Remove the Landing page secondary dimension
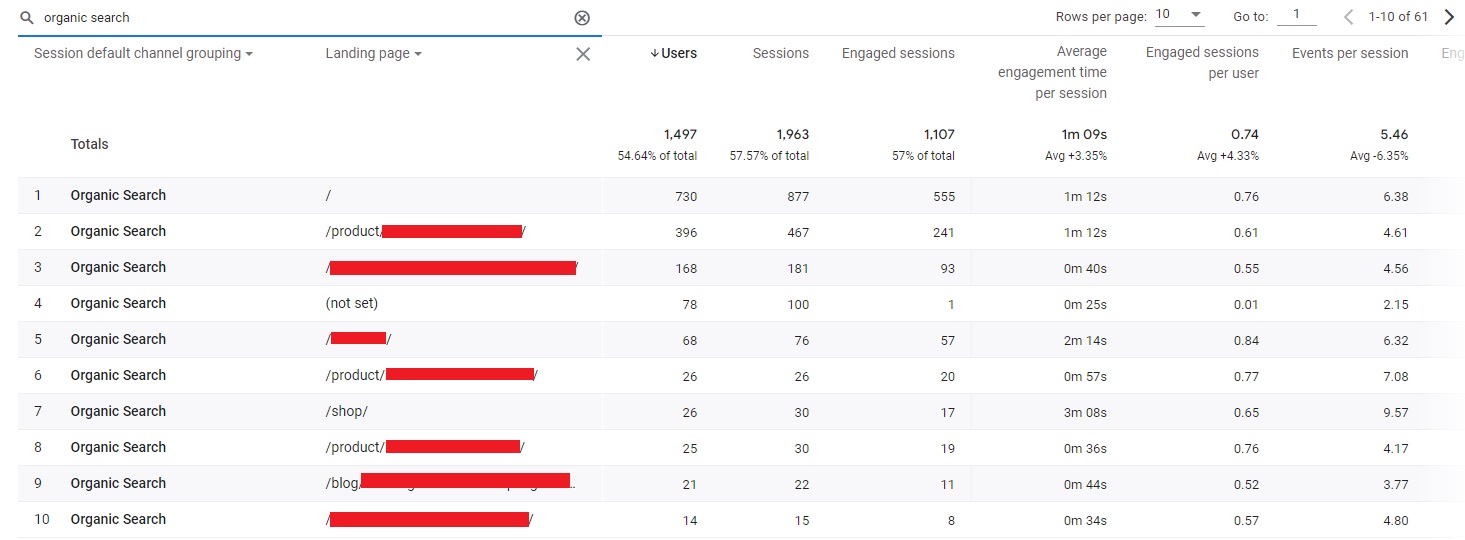Viewport: 1465px width, 540px height. click(583, 54)
